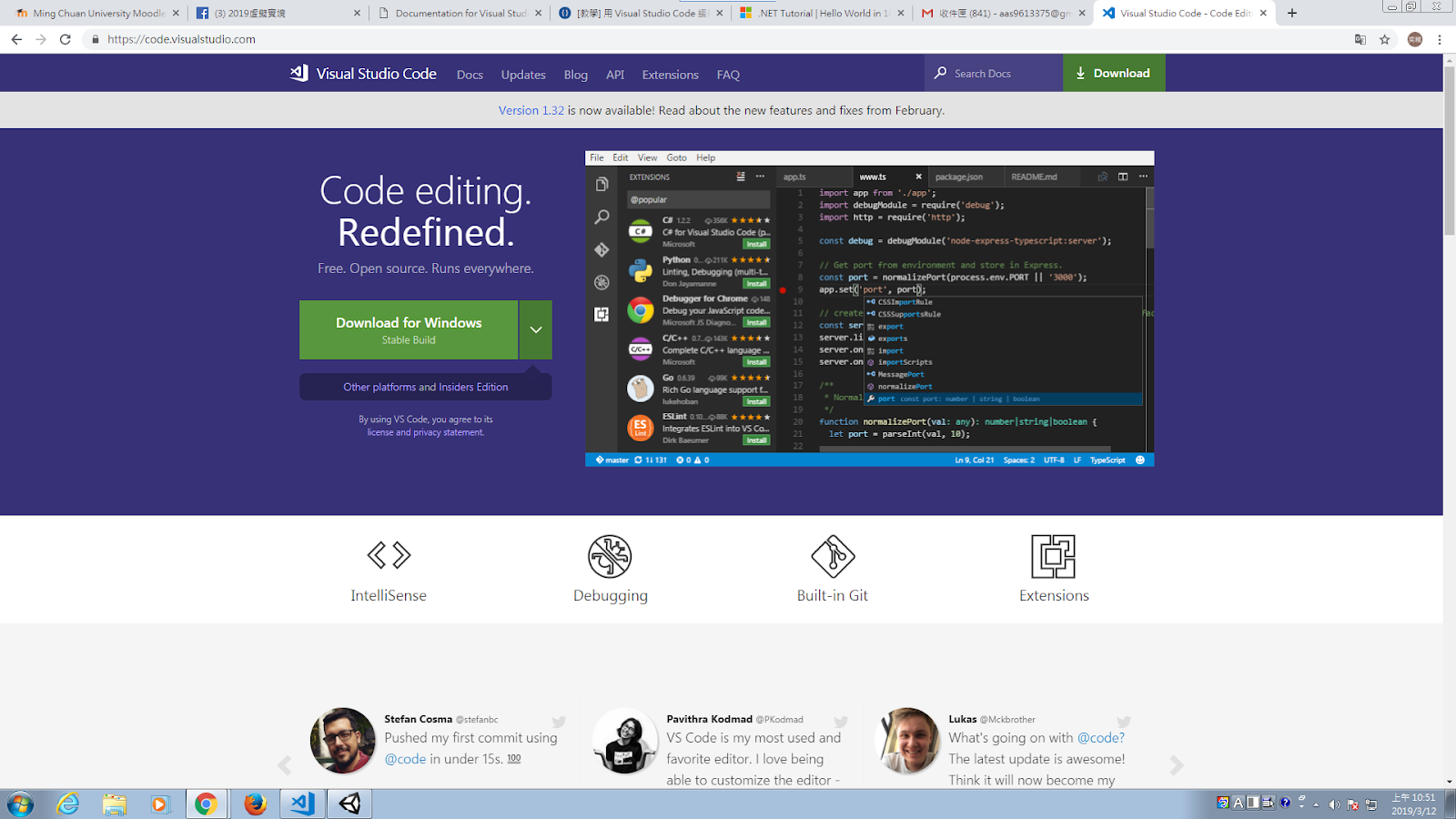This screenshot has height=819, width=1456.
Task: Open the Built-in Git feature label link
Action: click(833, 595)
